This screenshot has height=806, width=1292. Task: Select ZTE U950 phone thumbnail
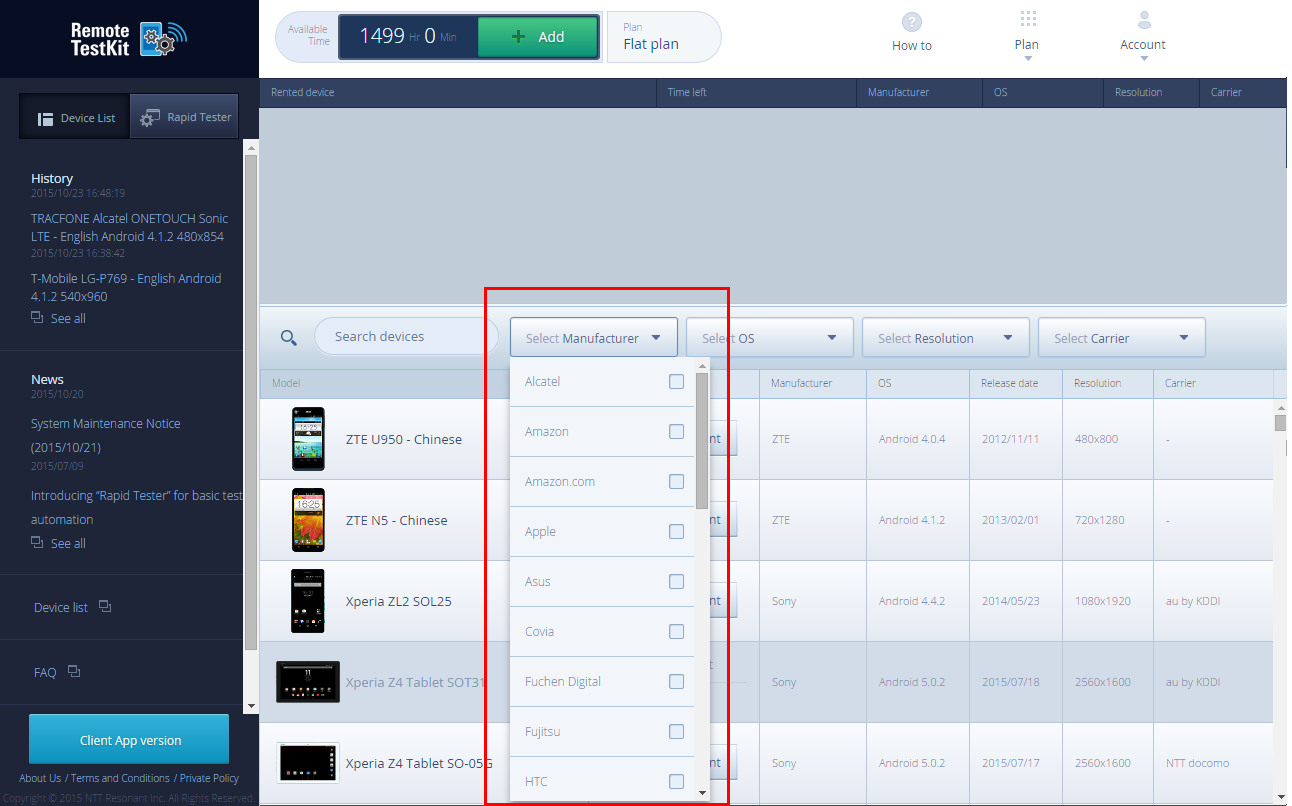click(x=308, y=439)
